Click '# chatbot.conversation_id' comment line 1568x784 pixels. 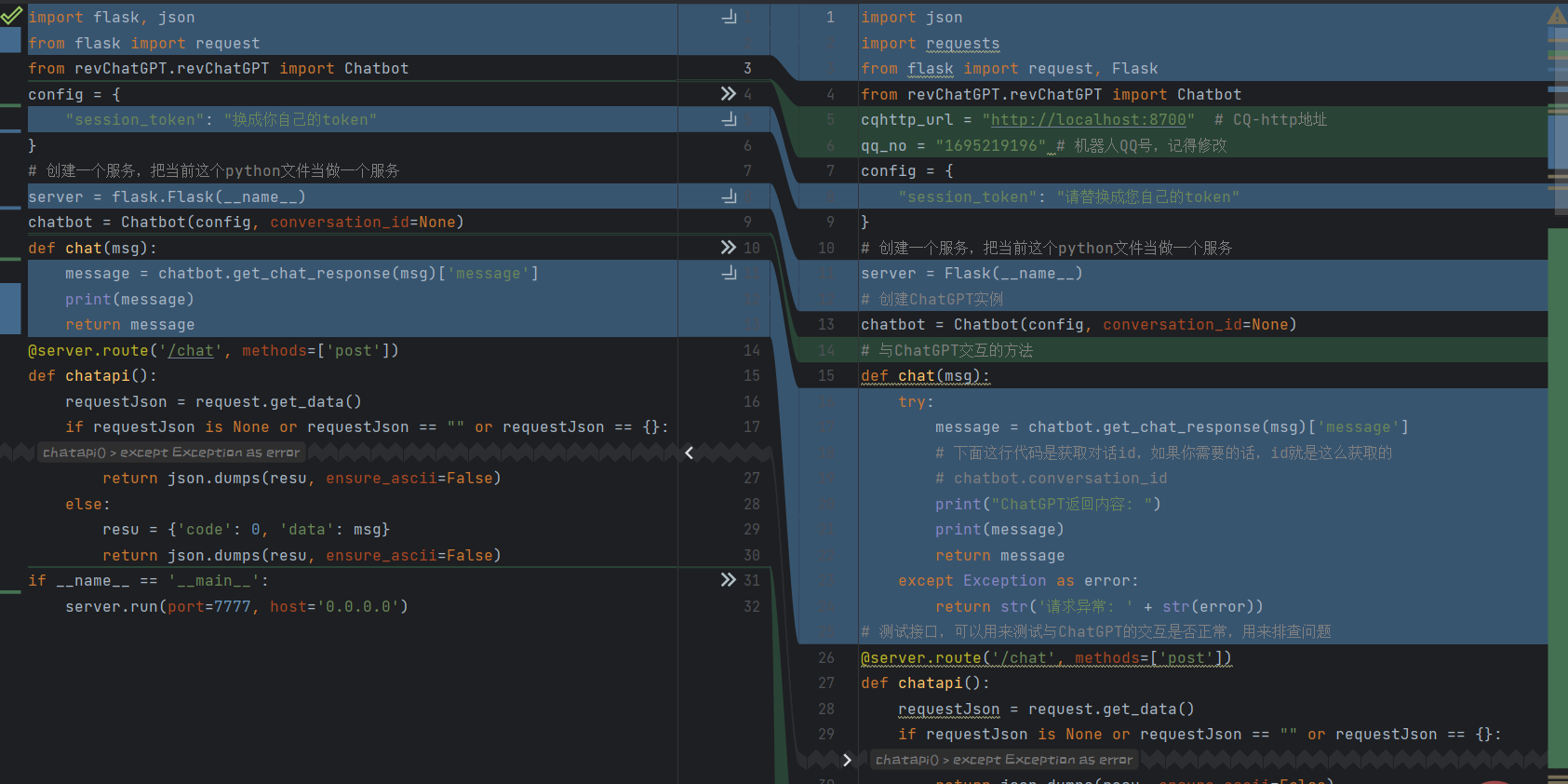(1052, 478)
